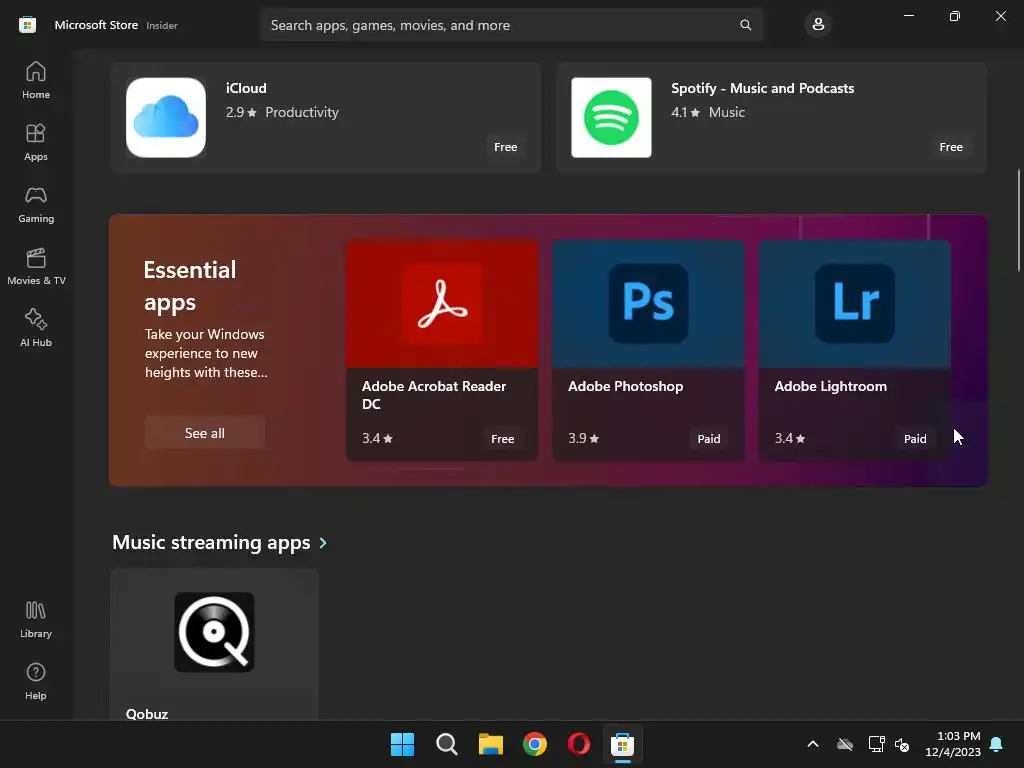Click the Free button for iCloud

tap(505, 147)
